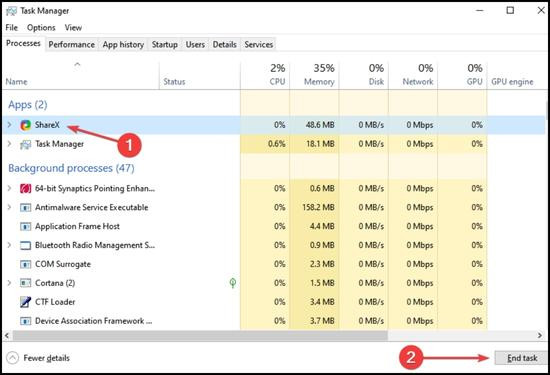Click the horizontal scrollbar right arrow
The height and width of the screenshot is (375, 550).
click(540, 336)
